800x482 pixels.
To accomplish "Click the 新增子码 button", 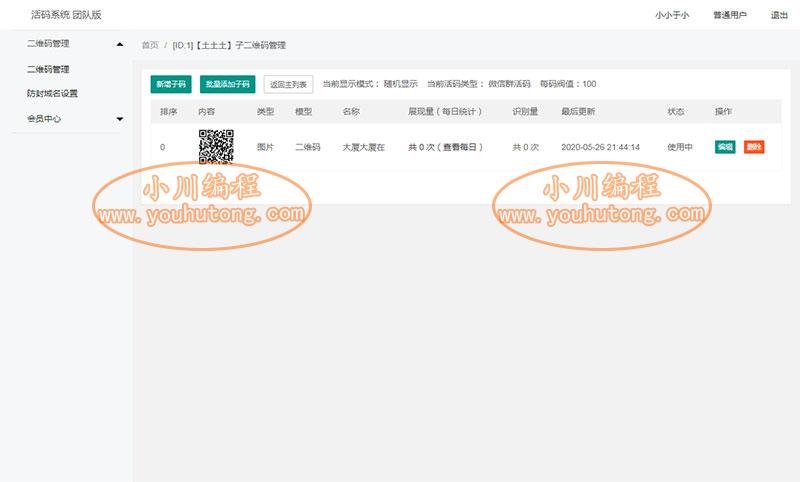I will [171, 84].
